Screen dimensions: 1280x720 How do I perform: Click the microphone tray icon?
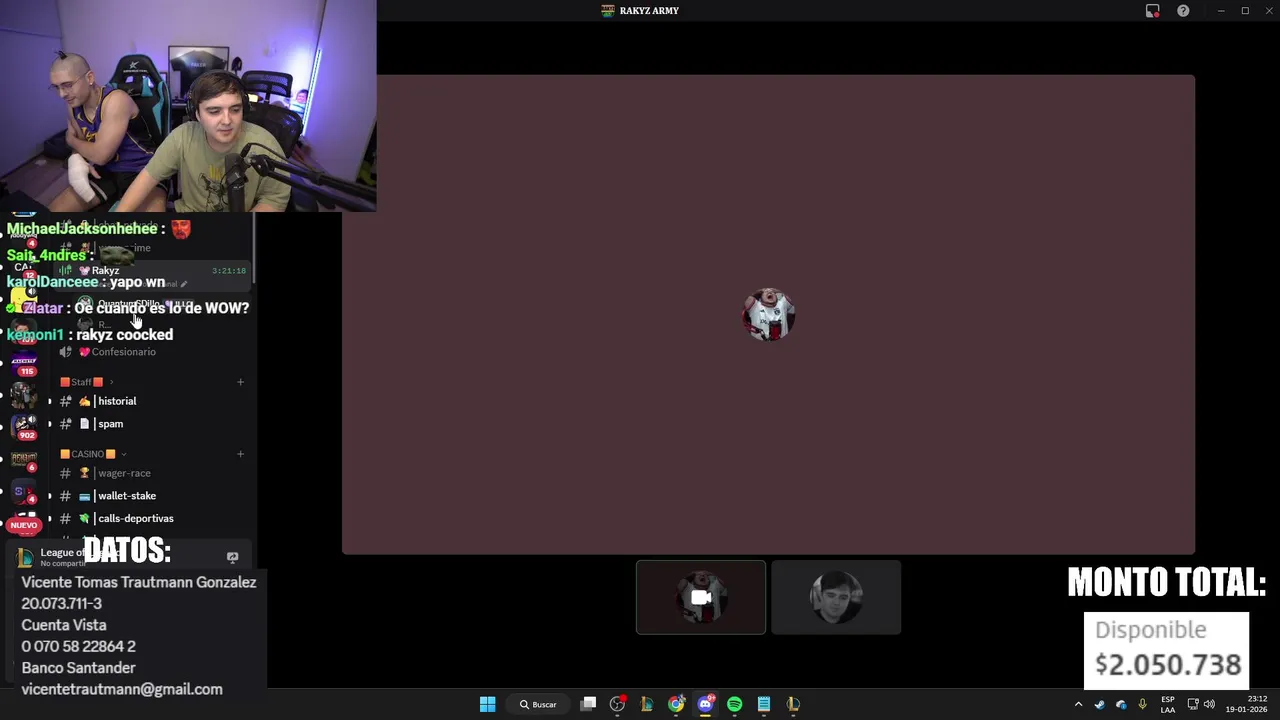(1142, 704)
